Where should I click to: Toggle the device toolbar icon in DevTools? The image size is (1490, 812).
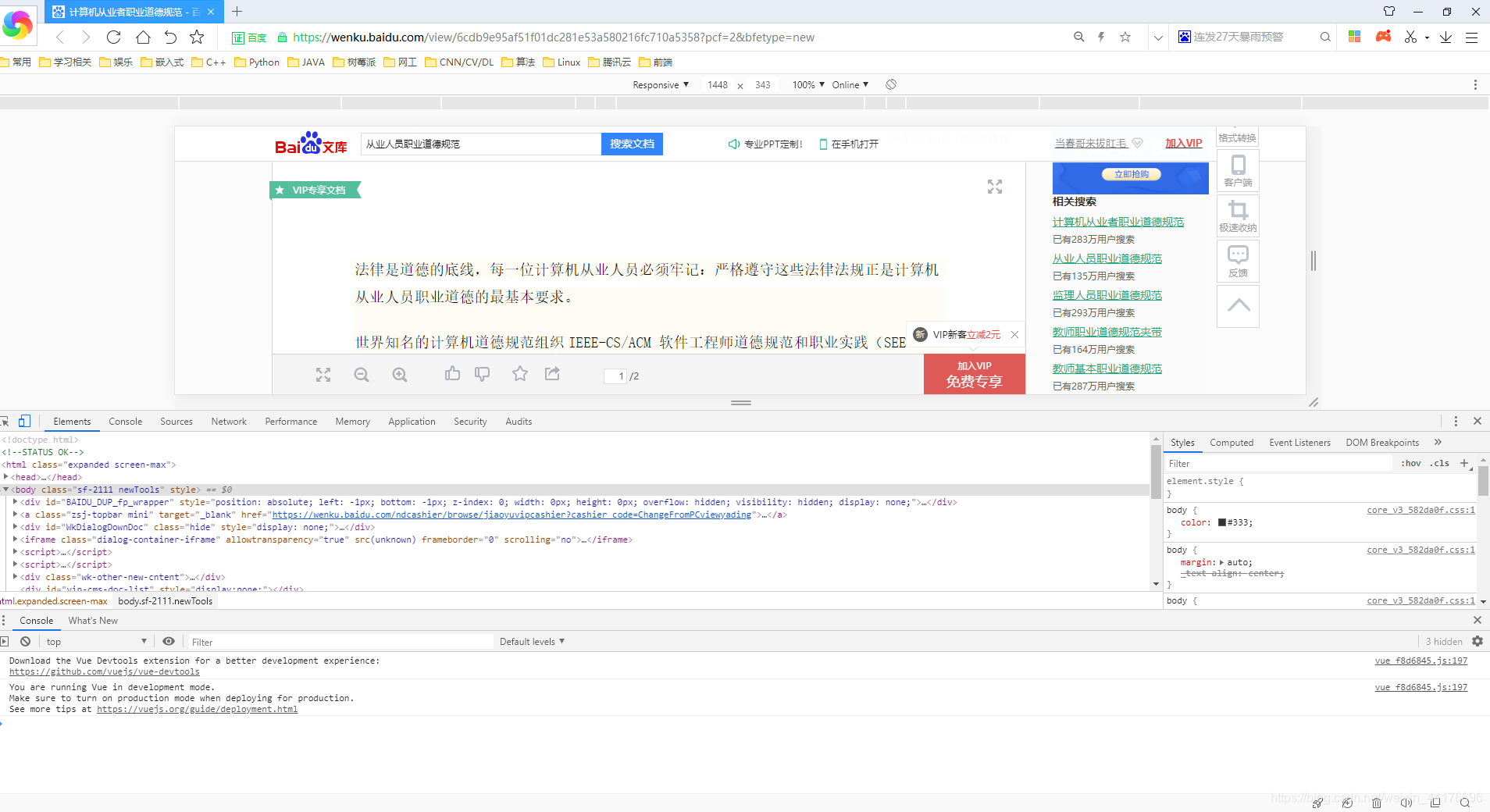24,421
